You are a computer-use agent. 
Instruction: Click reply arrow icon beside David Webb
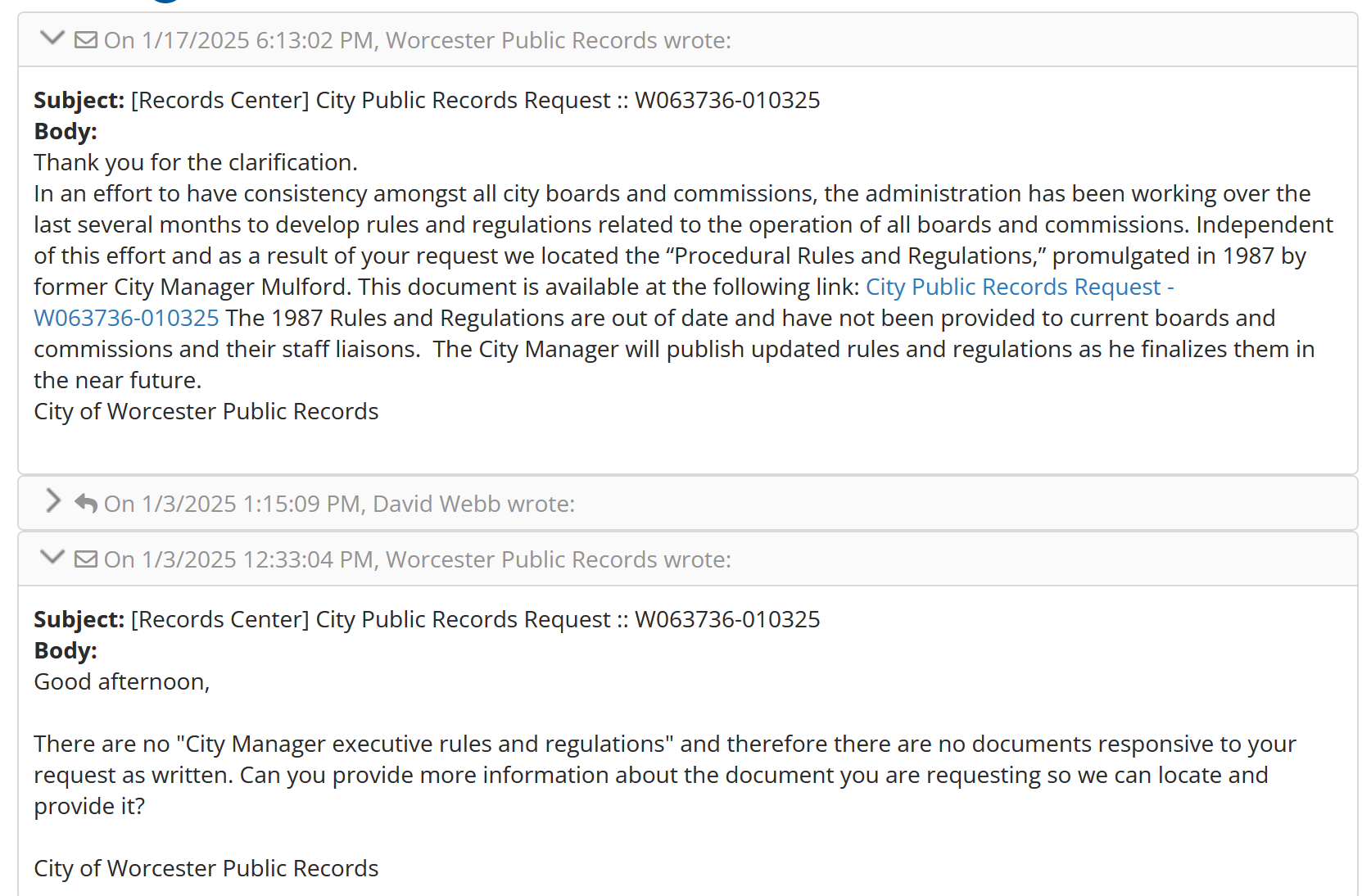[86, 503]
